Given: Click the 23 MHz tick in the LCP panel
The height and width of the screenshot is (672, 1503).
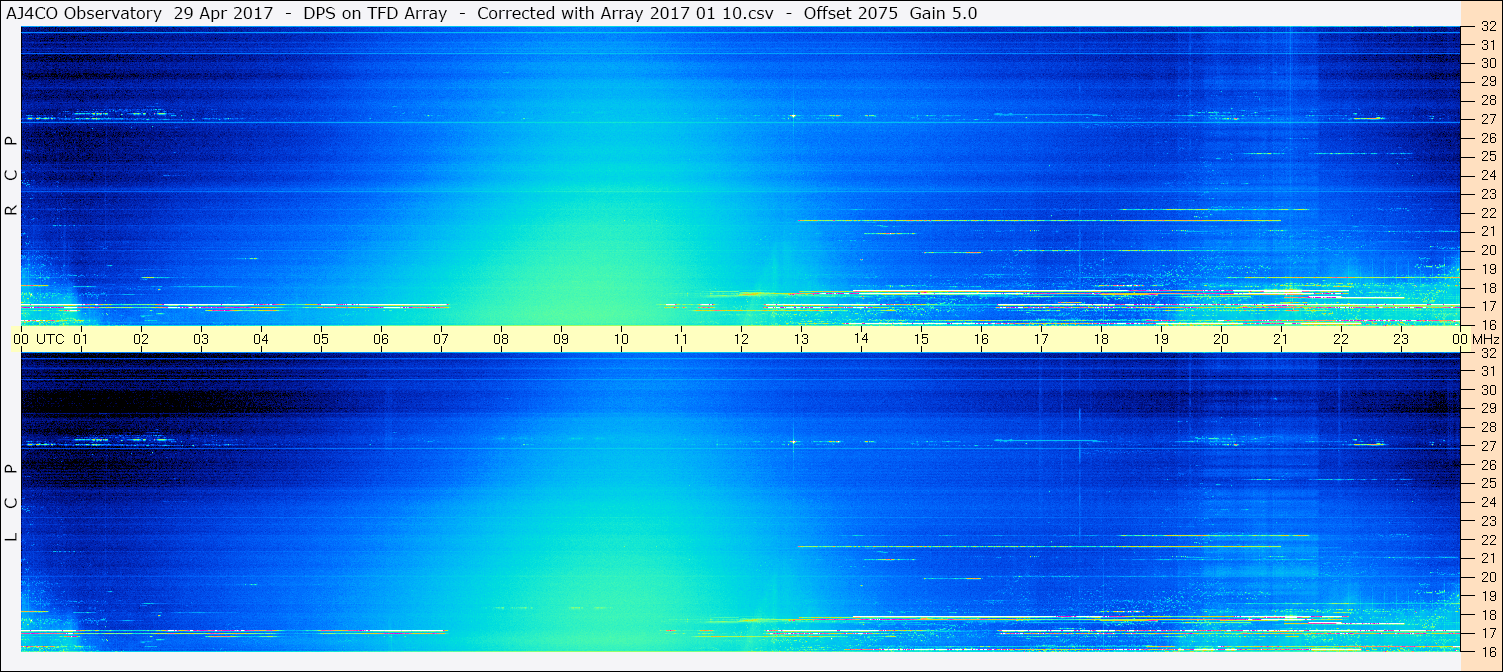Looking at the screenshot, I should point(1487,521).
